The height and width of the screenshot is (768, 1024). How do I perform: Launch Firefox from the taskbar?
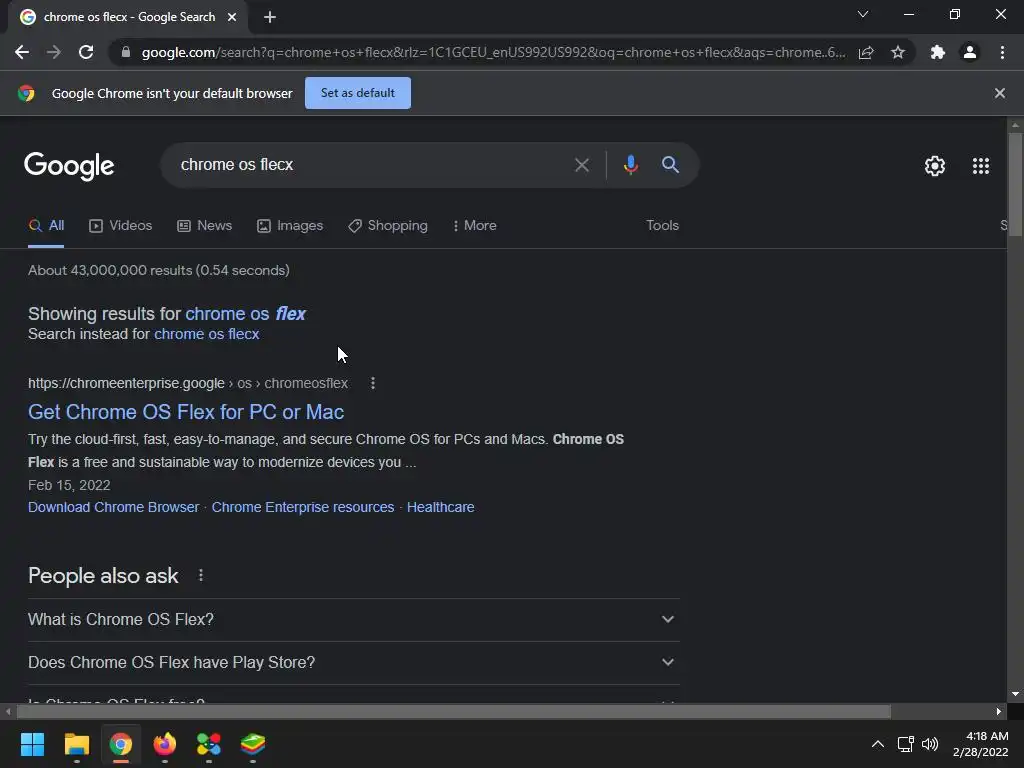tap(165, 744)
